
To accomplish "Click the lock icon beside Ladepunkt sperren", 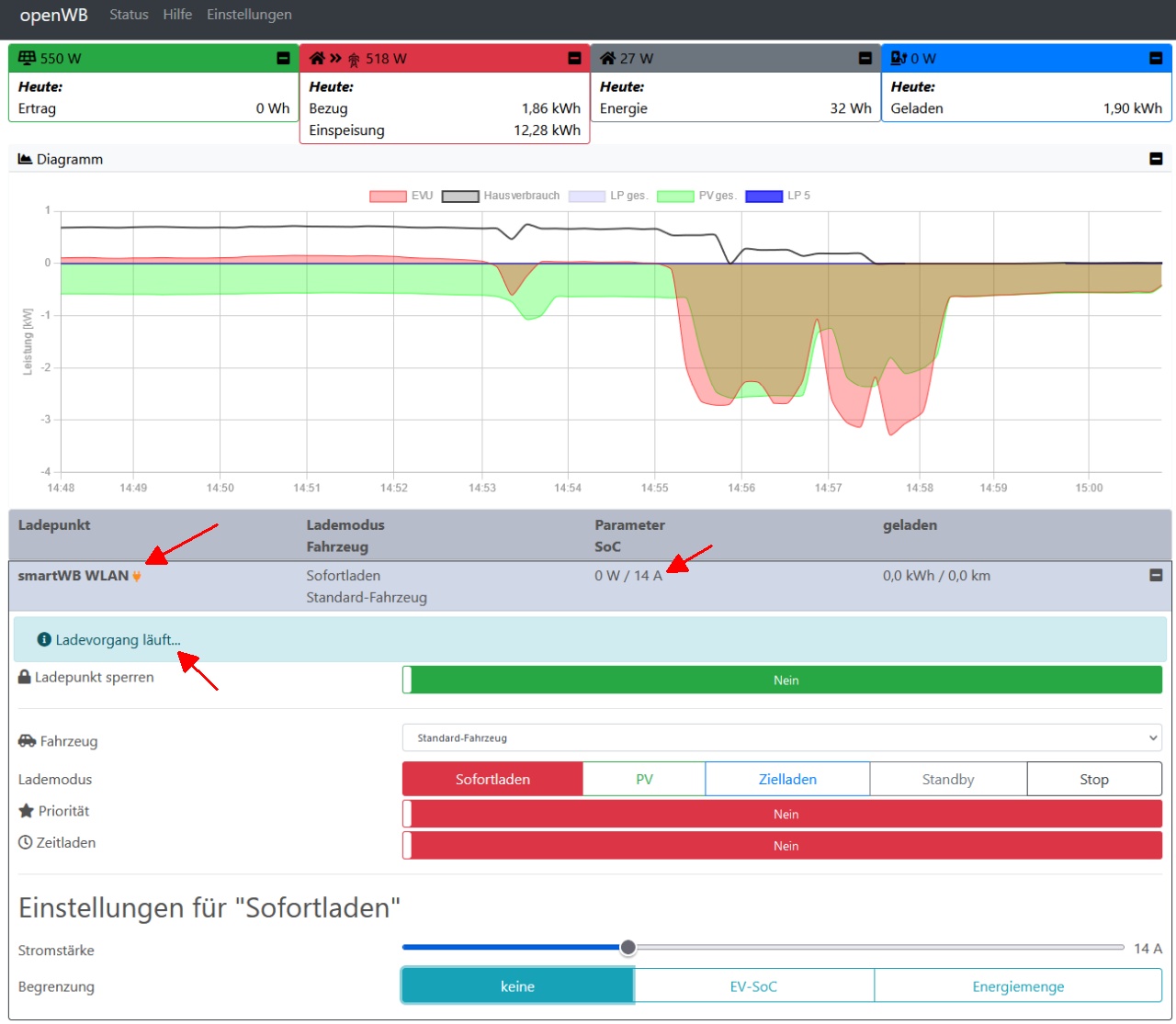I will click(x=25, y=677).
